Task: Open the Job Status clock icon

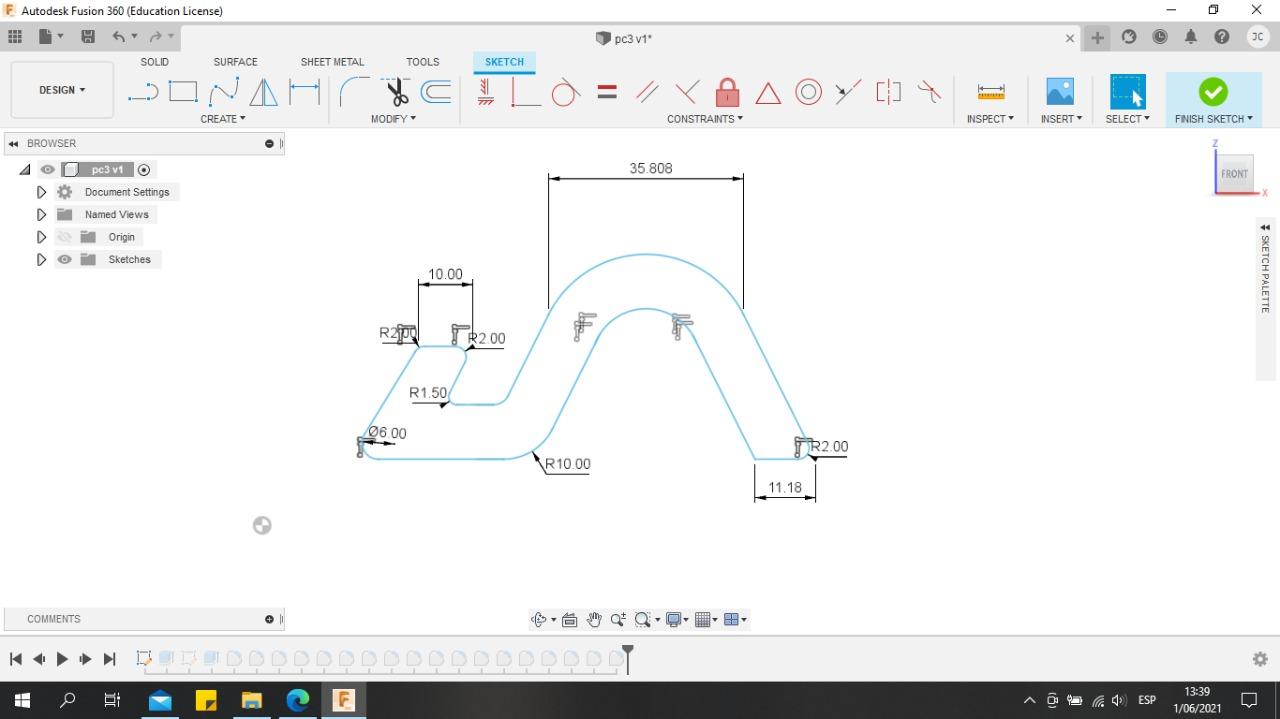Action: click(1160, 37)
